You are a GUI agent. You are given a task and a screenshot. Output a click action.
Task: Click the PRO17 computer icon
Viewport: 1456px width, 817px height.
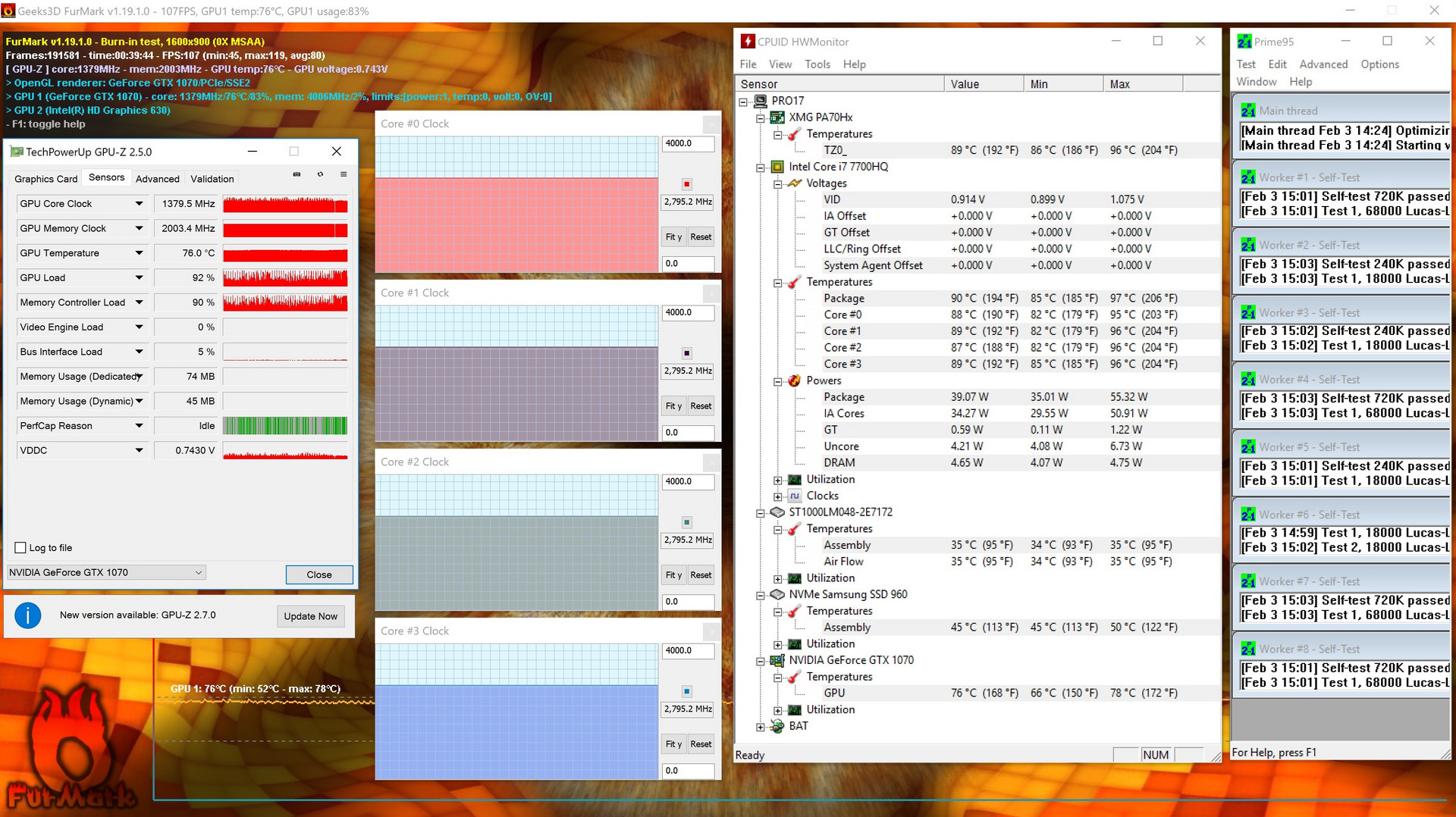pos(761,101)
